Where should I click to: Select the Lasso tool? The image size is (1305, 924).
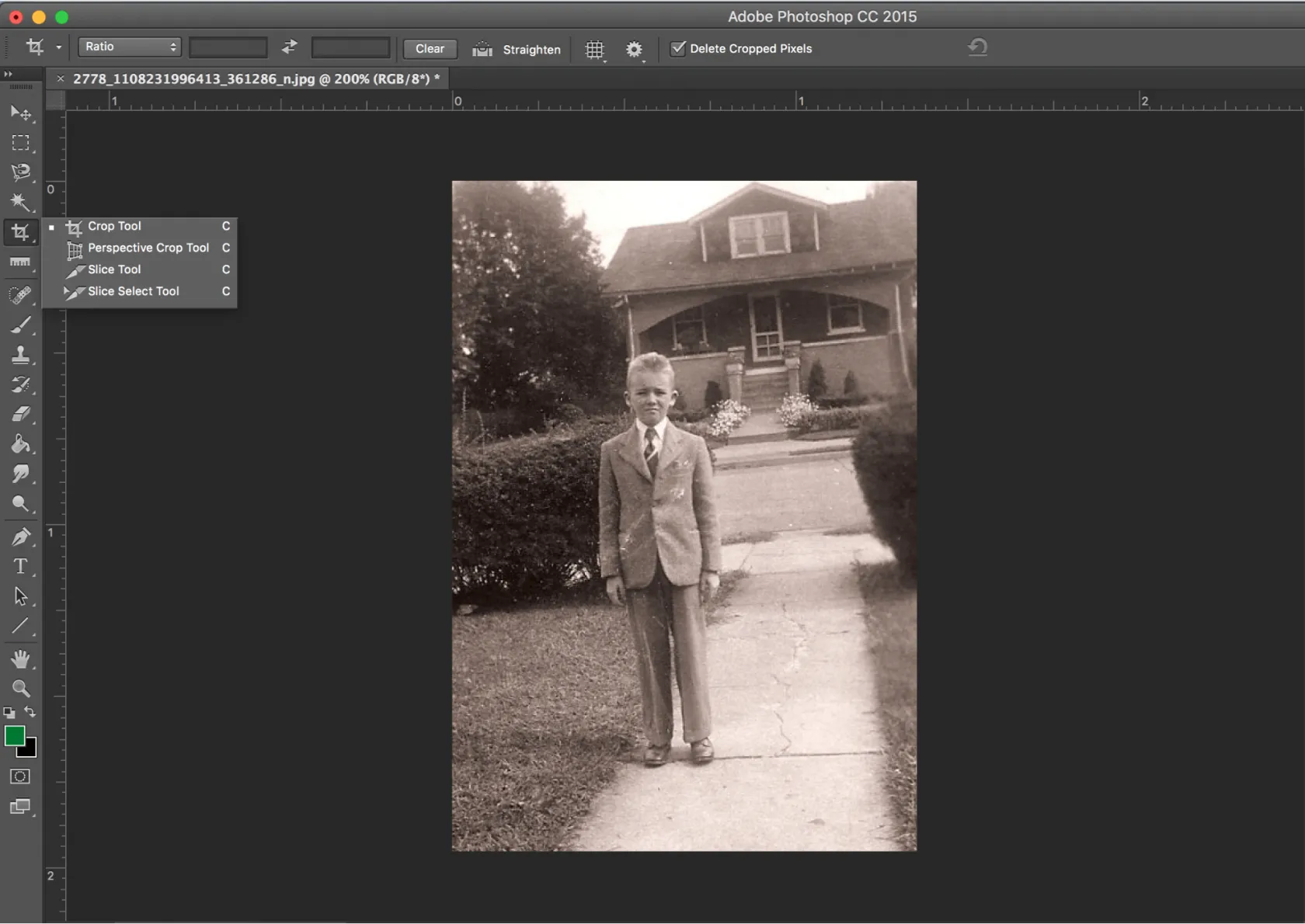(x=20, y=172)
